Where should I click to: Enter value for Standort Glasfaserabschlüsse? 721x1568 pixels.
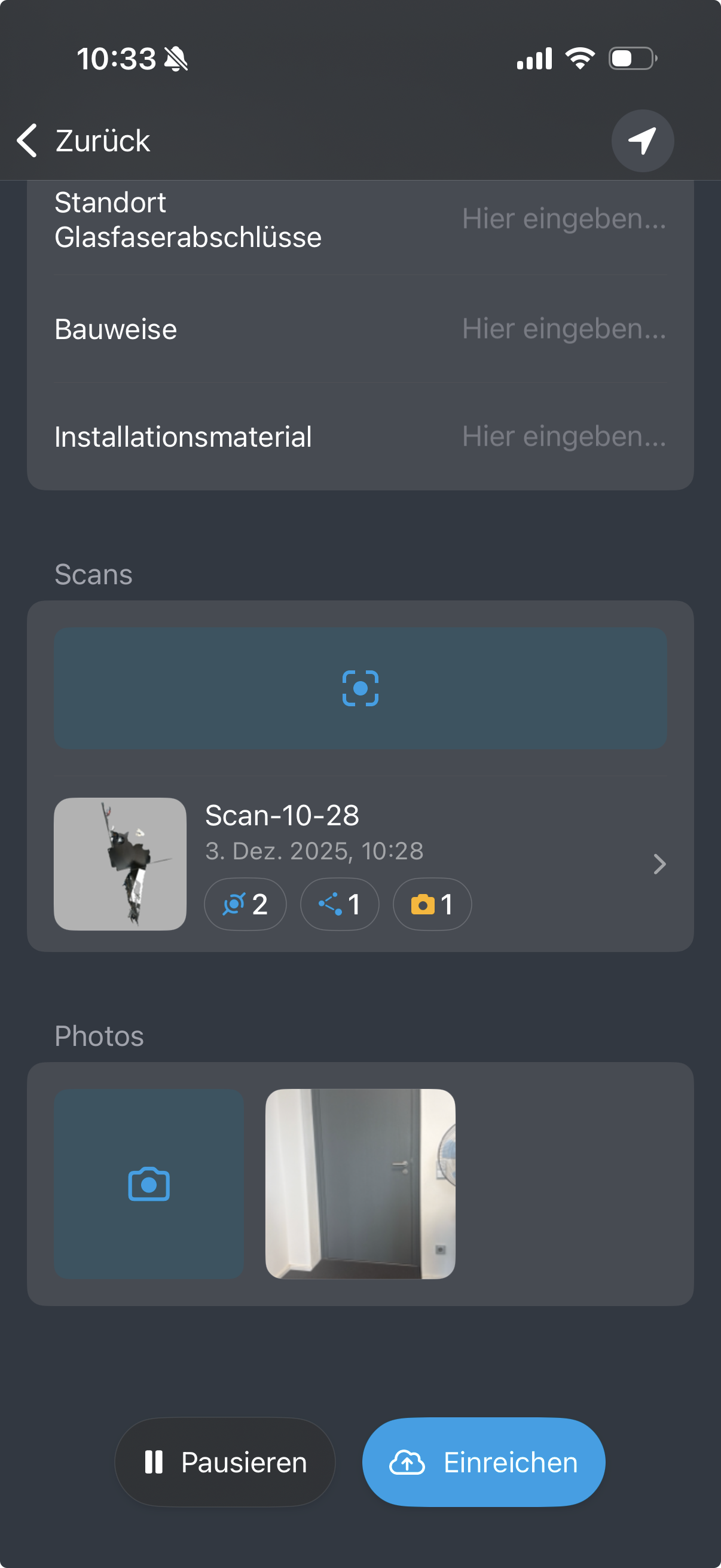pyautogui.click(x=563, y=219)
